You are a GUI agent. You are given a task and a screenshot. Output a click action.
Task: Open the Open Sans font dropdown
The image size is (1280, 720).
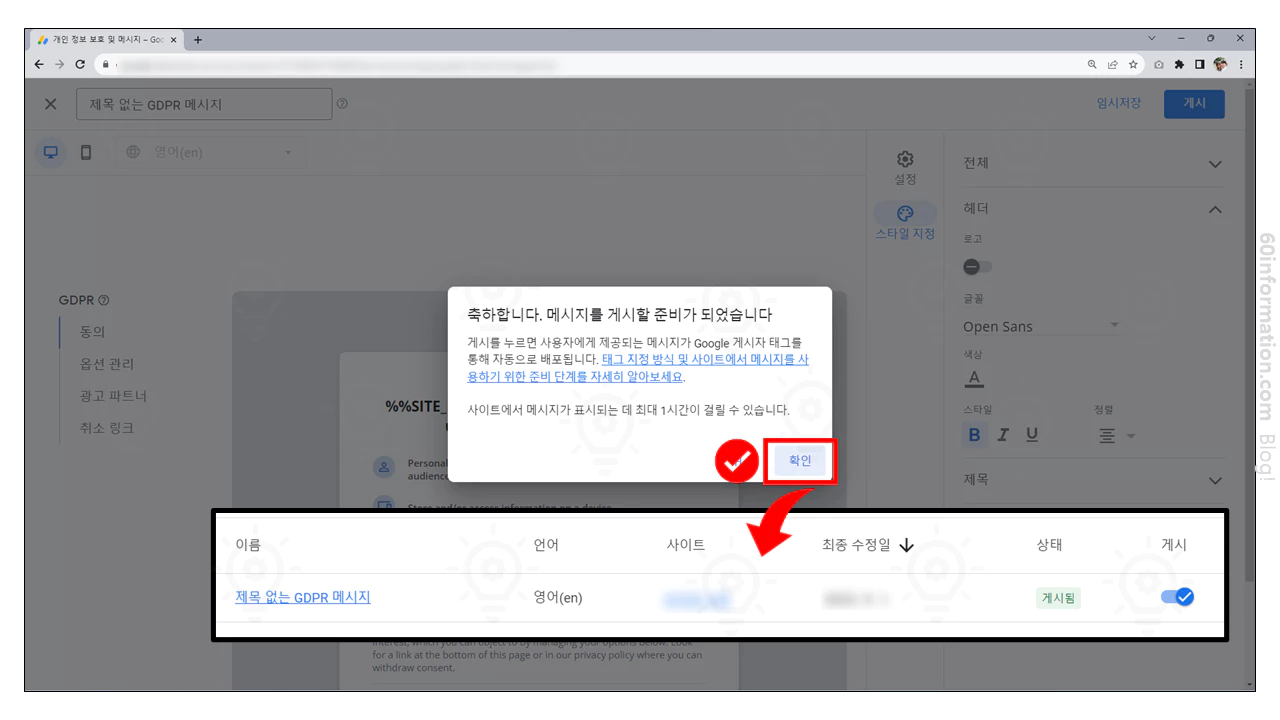click(1040, 325)
